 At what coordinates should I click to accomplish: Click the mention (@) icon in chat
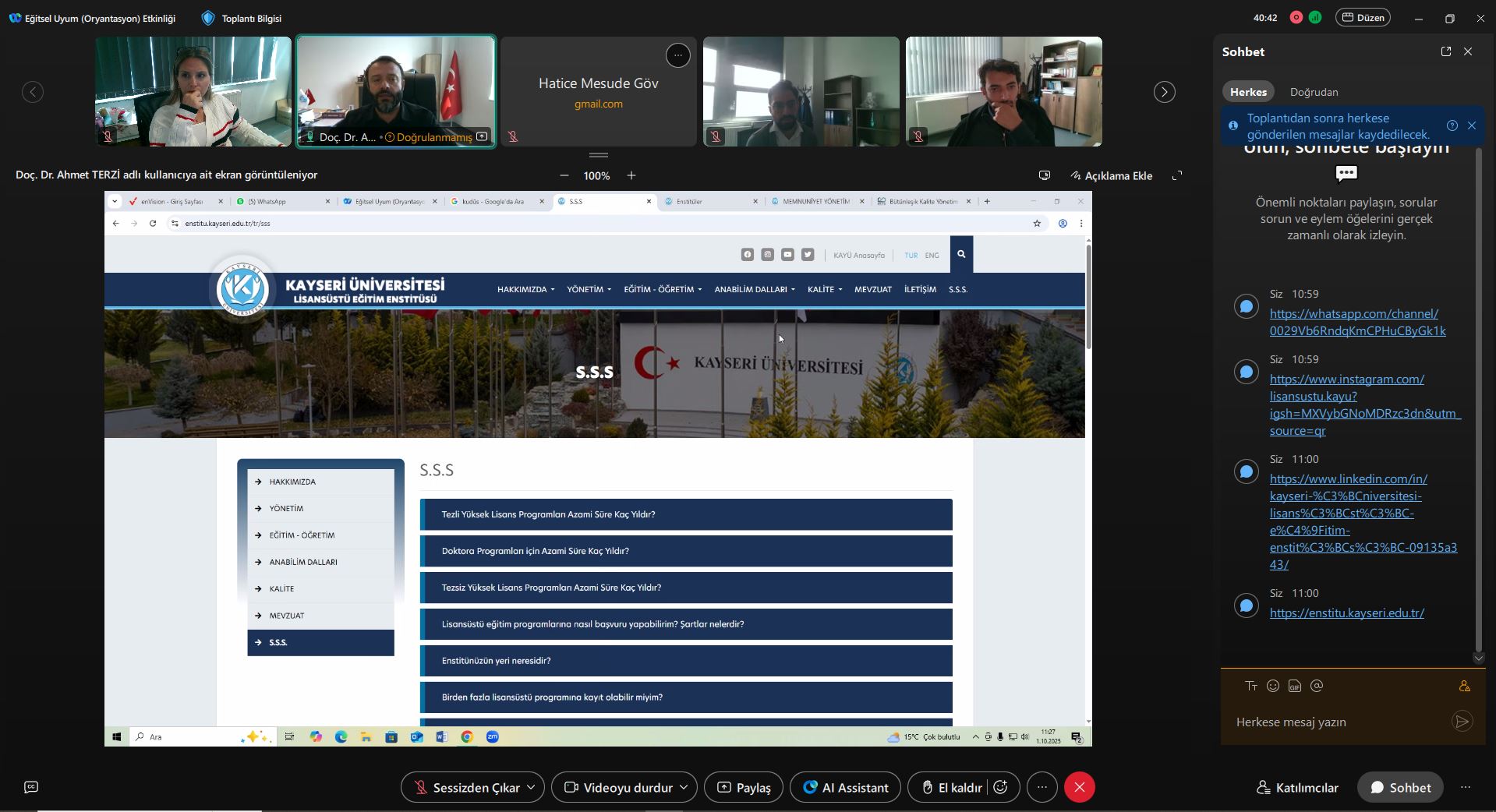click(1317, 686)
